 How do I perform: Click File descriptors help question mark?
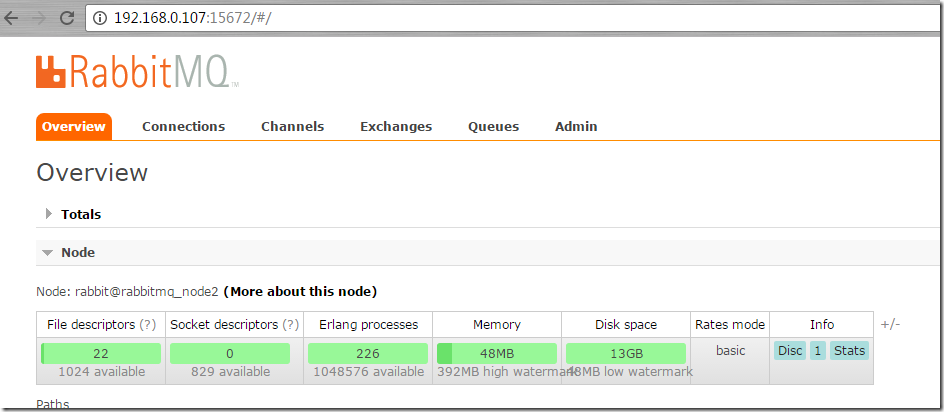click(x=147, y=324)
